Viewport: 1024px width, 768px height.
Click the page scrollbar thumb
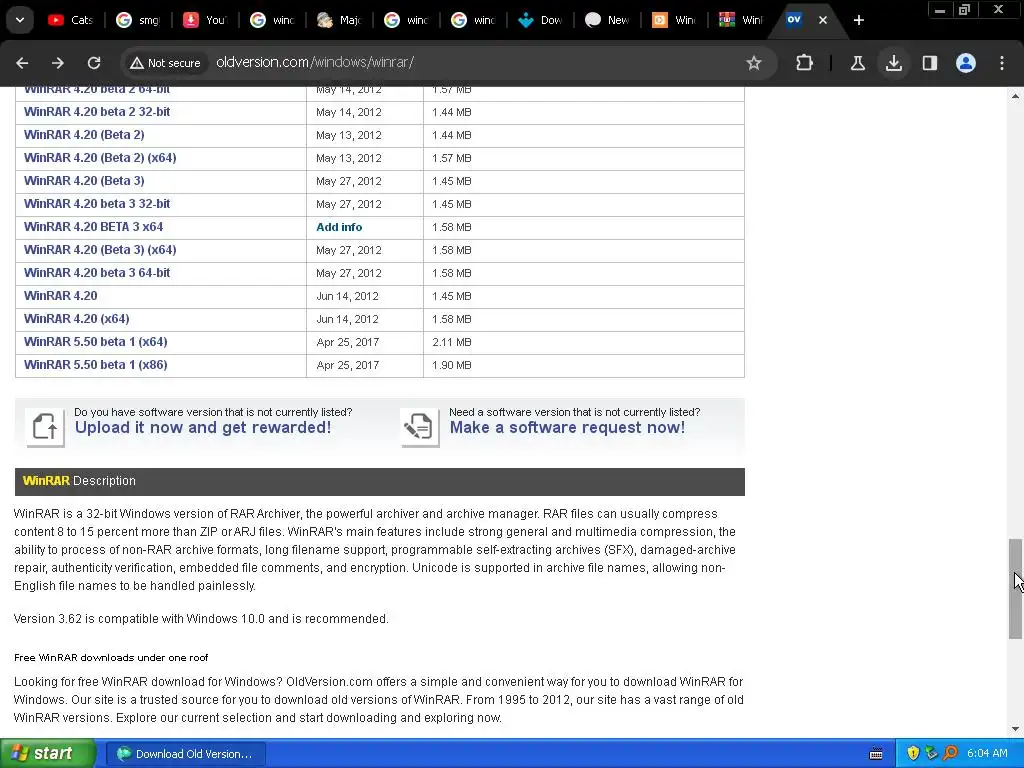[x=1015, y=589]
